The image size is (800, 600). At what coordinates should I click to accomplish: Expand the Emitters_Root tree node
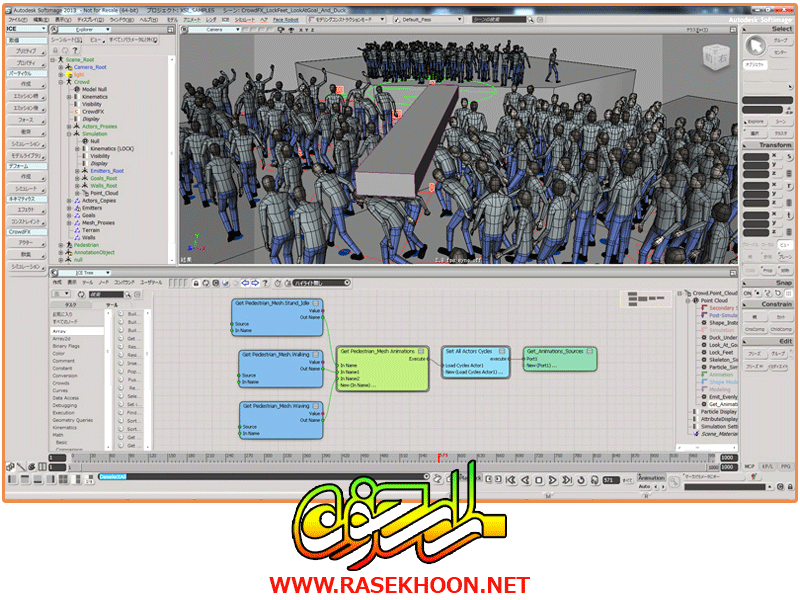click(x=77, y=171)
